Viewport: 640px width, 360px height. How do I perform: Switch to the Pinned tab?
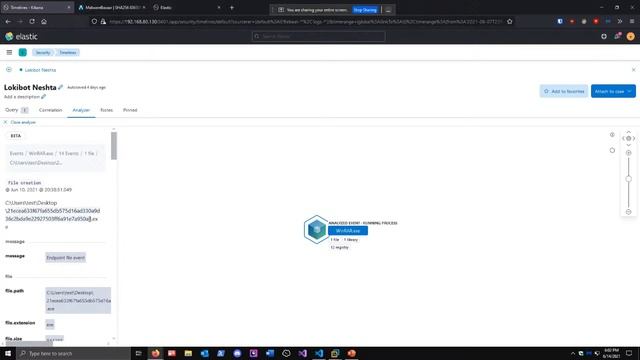130,110
